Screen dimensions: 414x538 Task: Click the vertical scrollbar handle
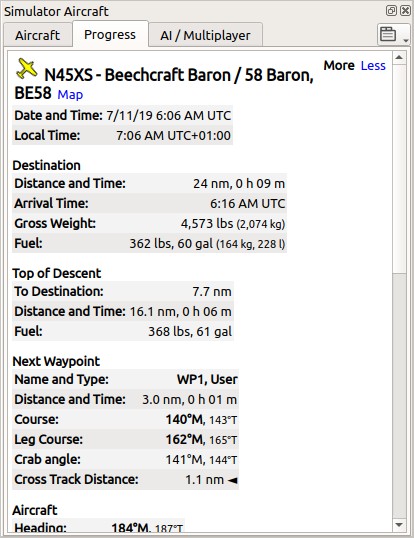[x=399, y=169]
